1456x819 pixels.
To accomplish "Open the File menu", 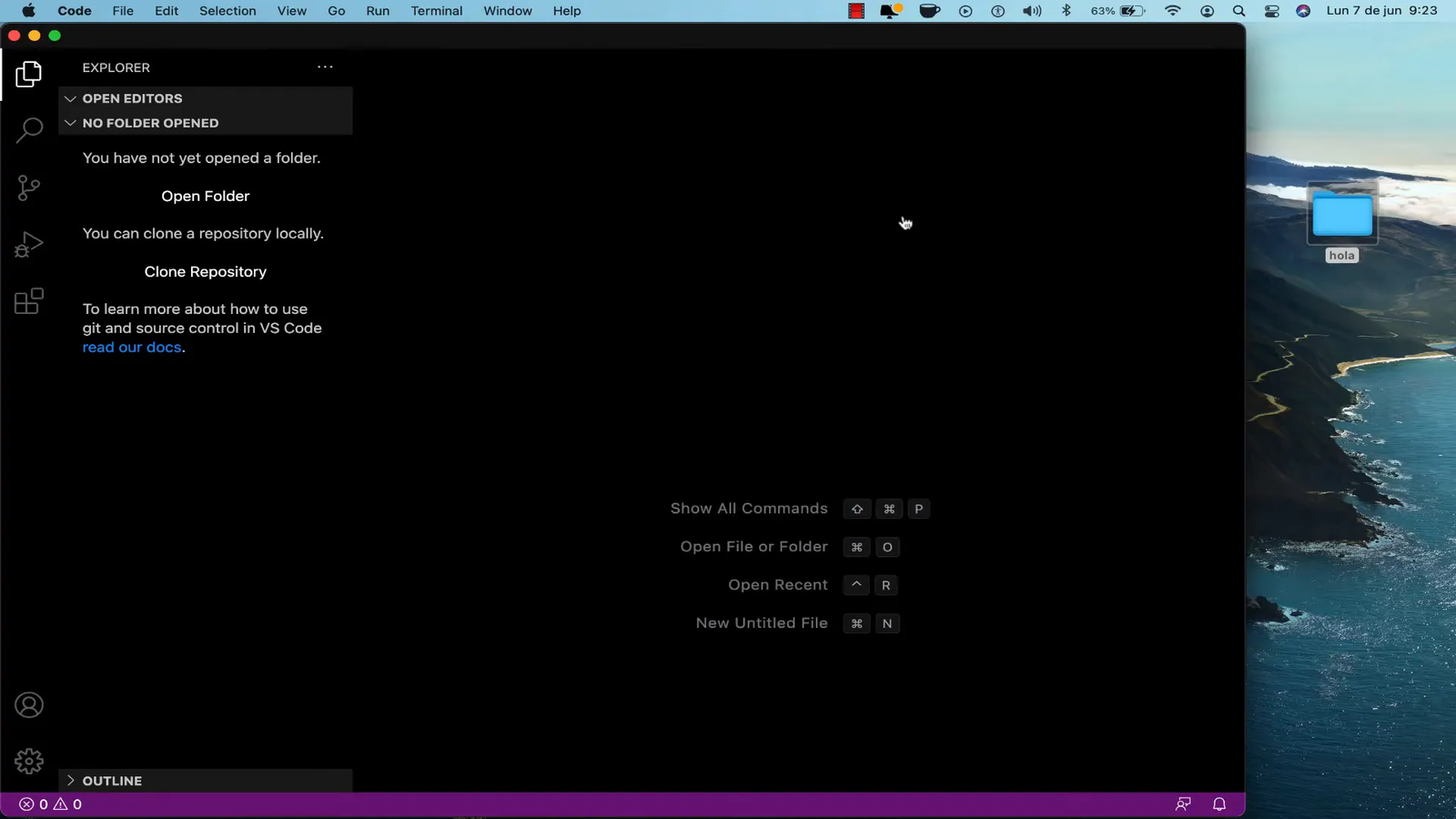I will 123,11.
